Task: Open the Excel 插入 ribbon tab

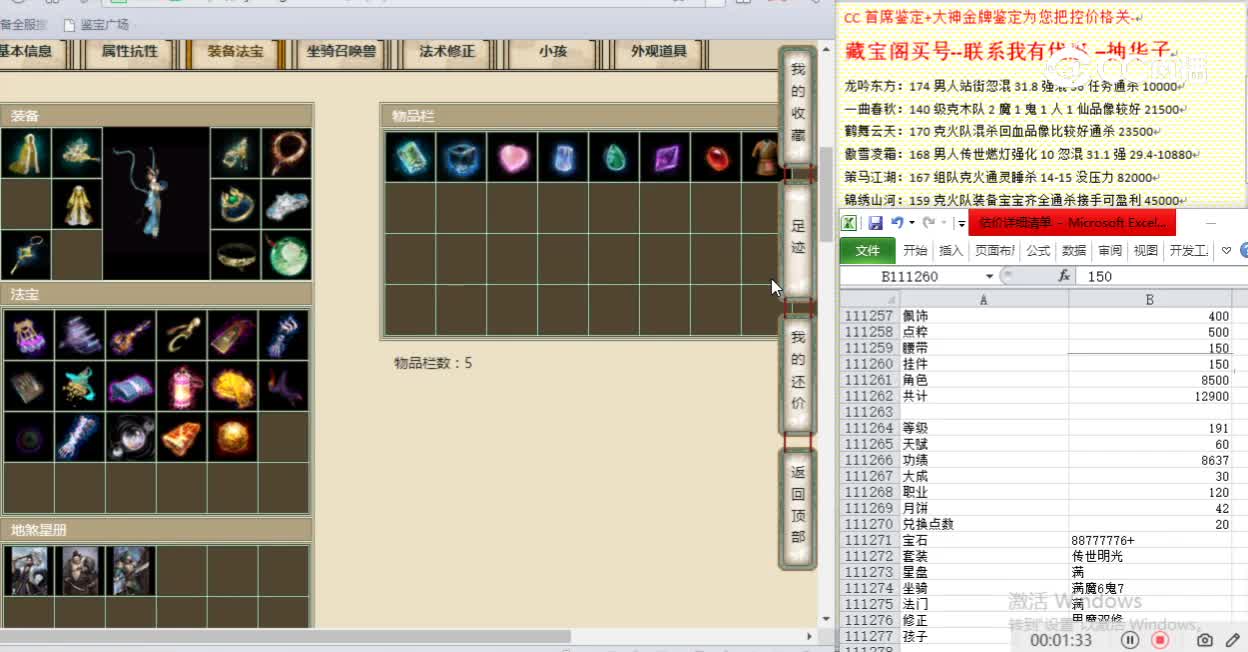Action: tap(951, 251)
